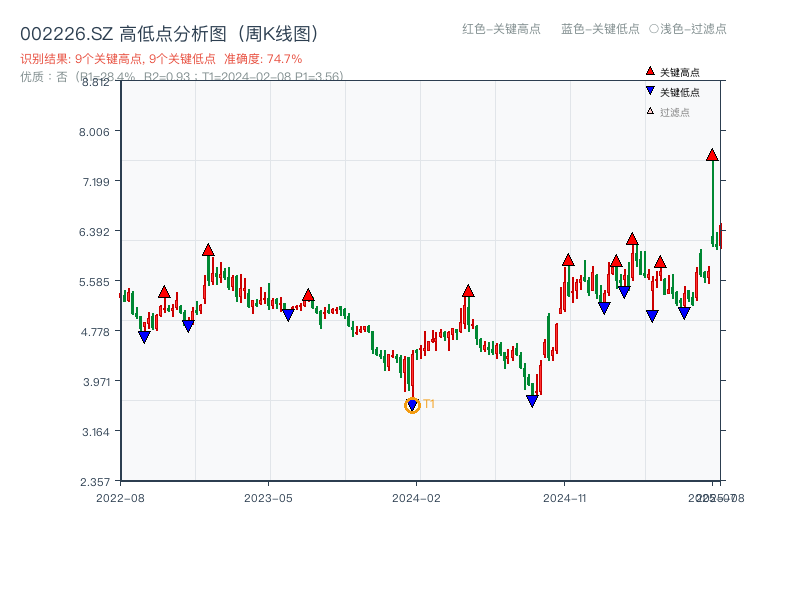Toggle the 浅色-过滤点 circle in header

click(x=653, y=29)
